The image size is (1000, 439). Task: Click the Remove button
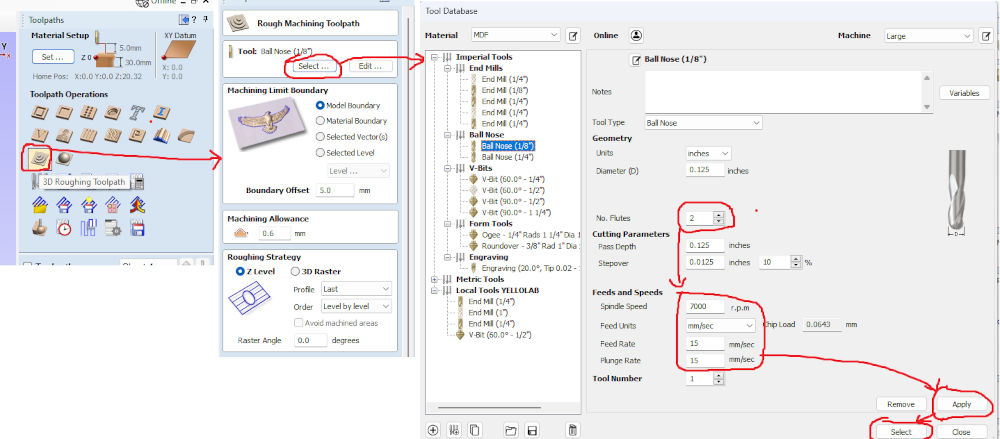point(901,405)
